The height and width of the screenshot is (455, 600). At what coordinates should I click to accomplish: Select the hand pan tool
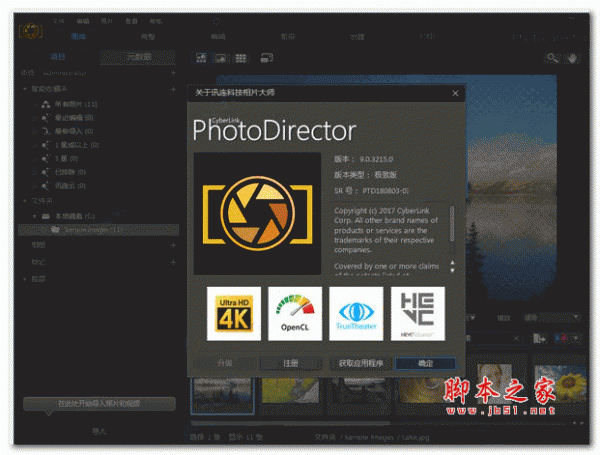(572, 58)
